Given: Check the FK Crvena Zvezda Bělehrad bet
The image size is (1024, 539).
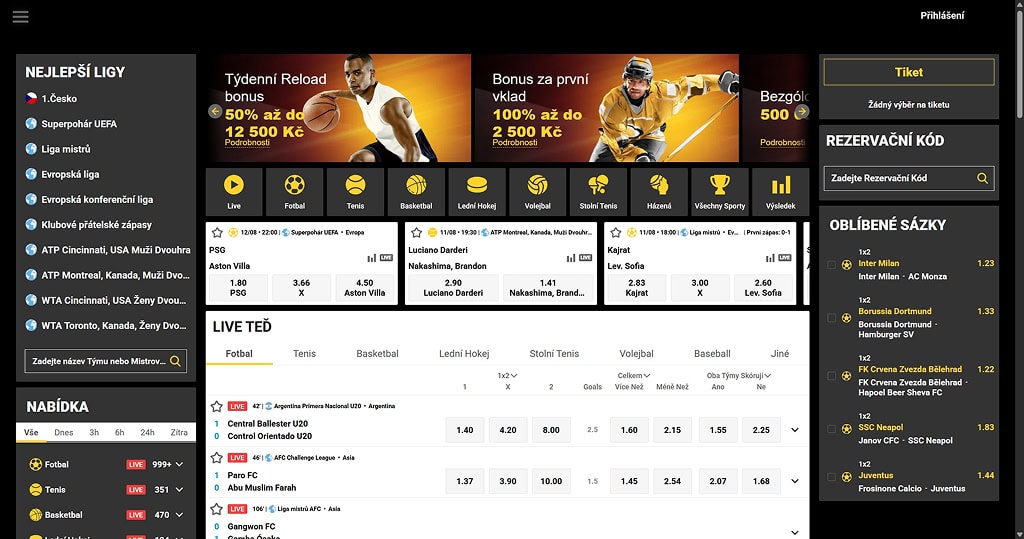Looking at the screenshot, I should [x=831, y=376].
